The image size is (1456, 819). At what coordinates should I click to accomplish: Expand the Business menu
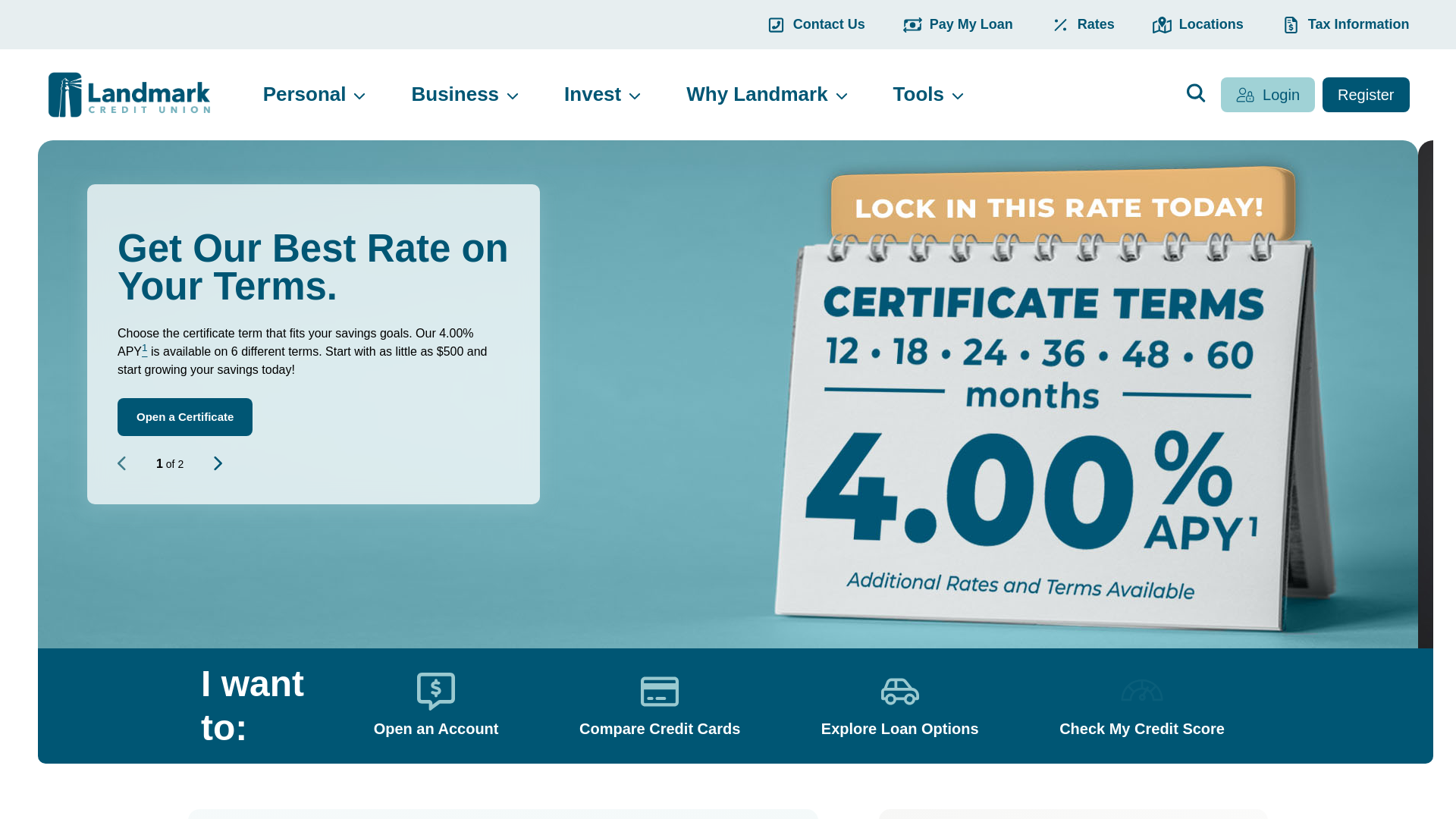(465, 95)
